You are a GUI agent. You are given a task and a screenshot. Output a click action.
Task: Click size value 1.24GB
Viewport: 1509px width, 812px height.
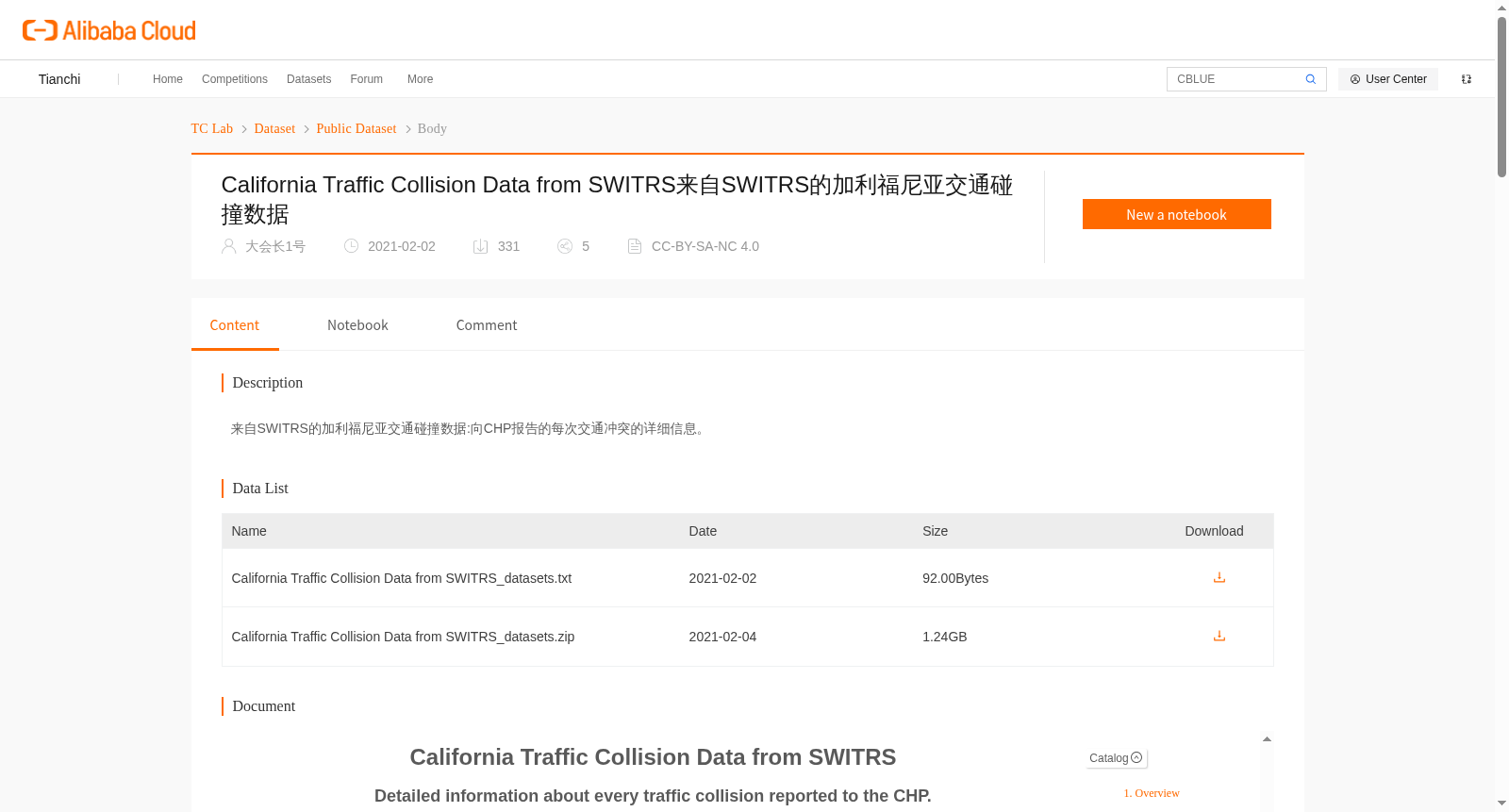pos(945,637)
